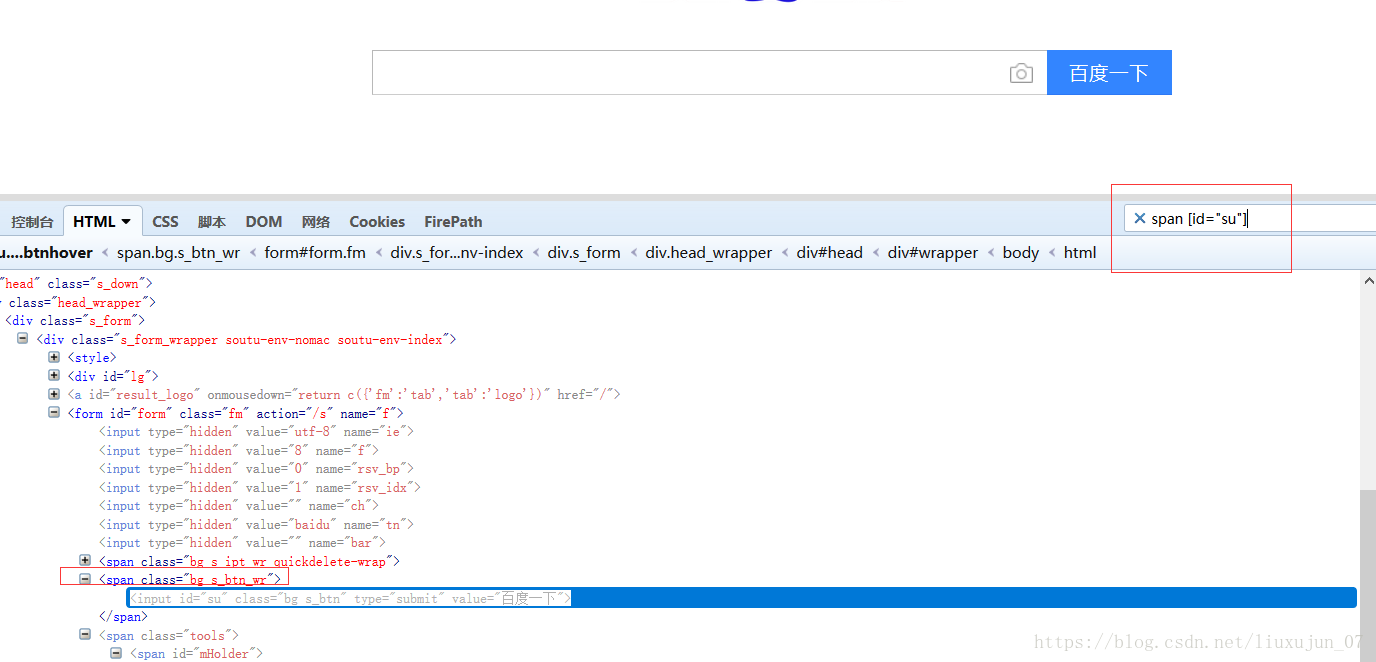The width and height of the screenshot is (1376, 662).
Task: Clear the Firebug search with X icon
Action: (1139, 218)
